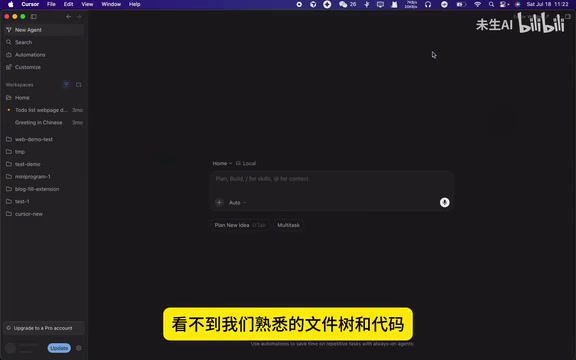Toggle the sidebar panel icon near window controls

[34, 17]
